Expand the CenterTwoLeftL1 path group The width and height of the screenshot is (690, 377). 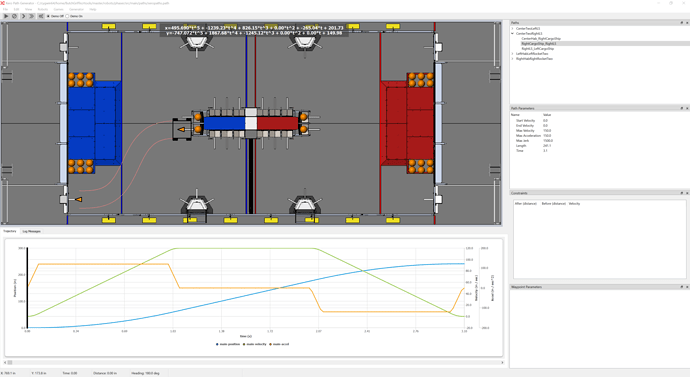512,29
